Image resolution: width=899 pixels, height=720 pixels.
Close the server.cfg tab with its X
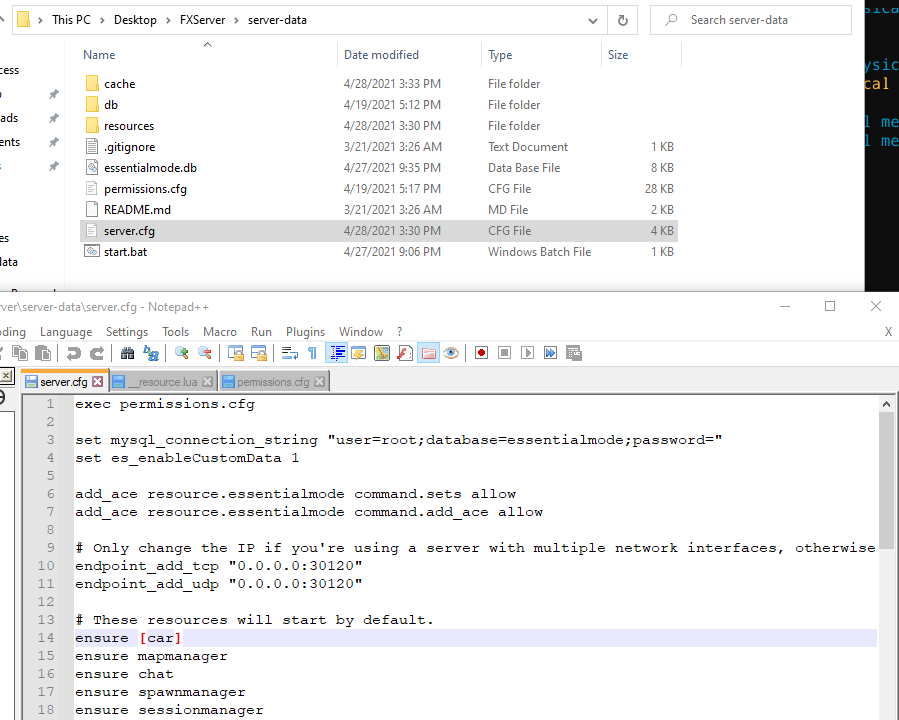tap(98, 381)
